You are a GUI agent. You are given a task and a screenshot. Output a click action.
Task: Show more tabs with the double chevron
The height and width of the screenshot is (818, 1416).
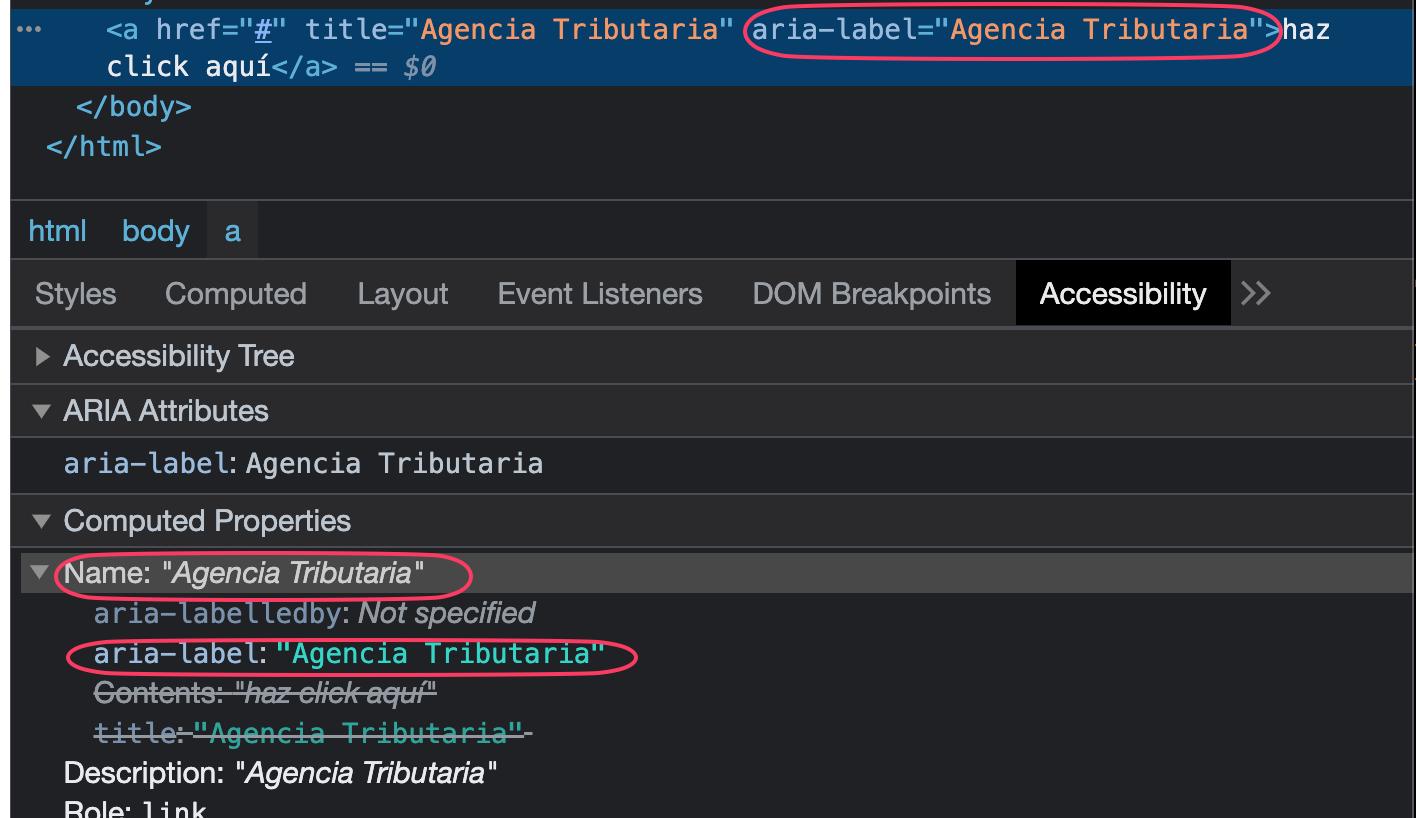[x=1255, y=293]
